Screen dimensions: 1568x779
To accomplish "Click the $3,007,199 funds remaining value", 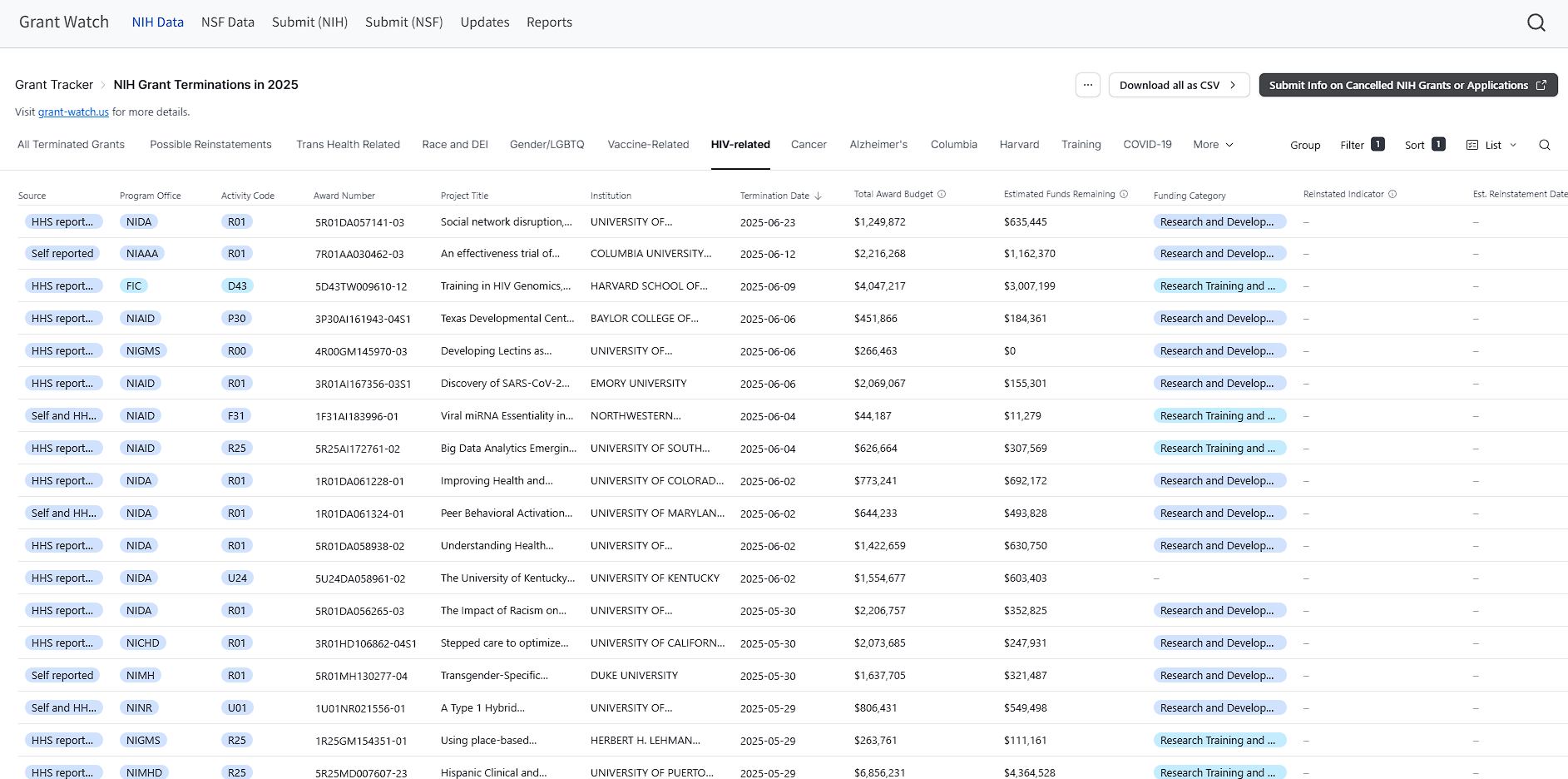I will [1029, 285].
